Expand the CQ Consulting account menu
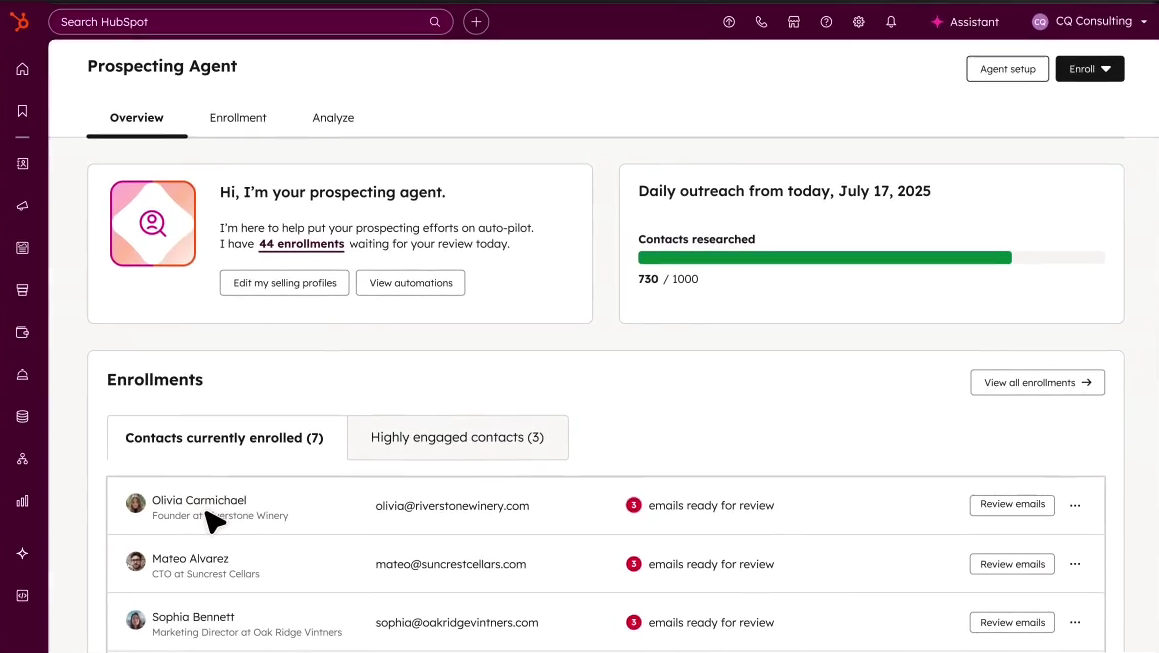Image resolution: width=1159 pixels, height=653 pixels. click(1090, 21)
